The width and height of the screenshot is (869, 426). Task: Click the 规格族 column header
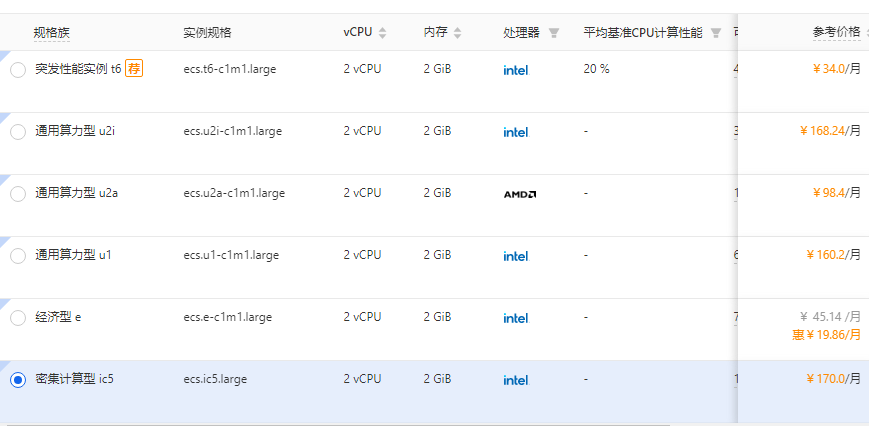[52, 32]
